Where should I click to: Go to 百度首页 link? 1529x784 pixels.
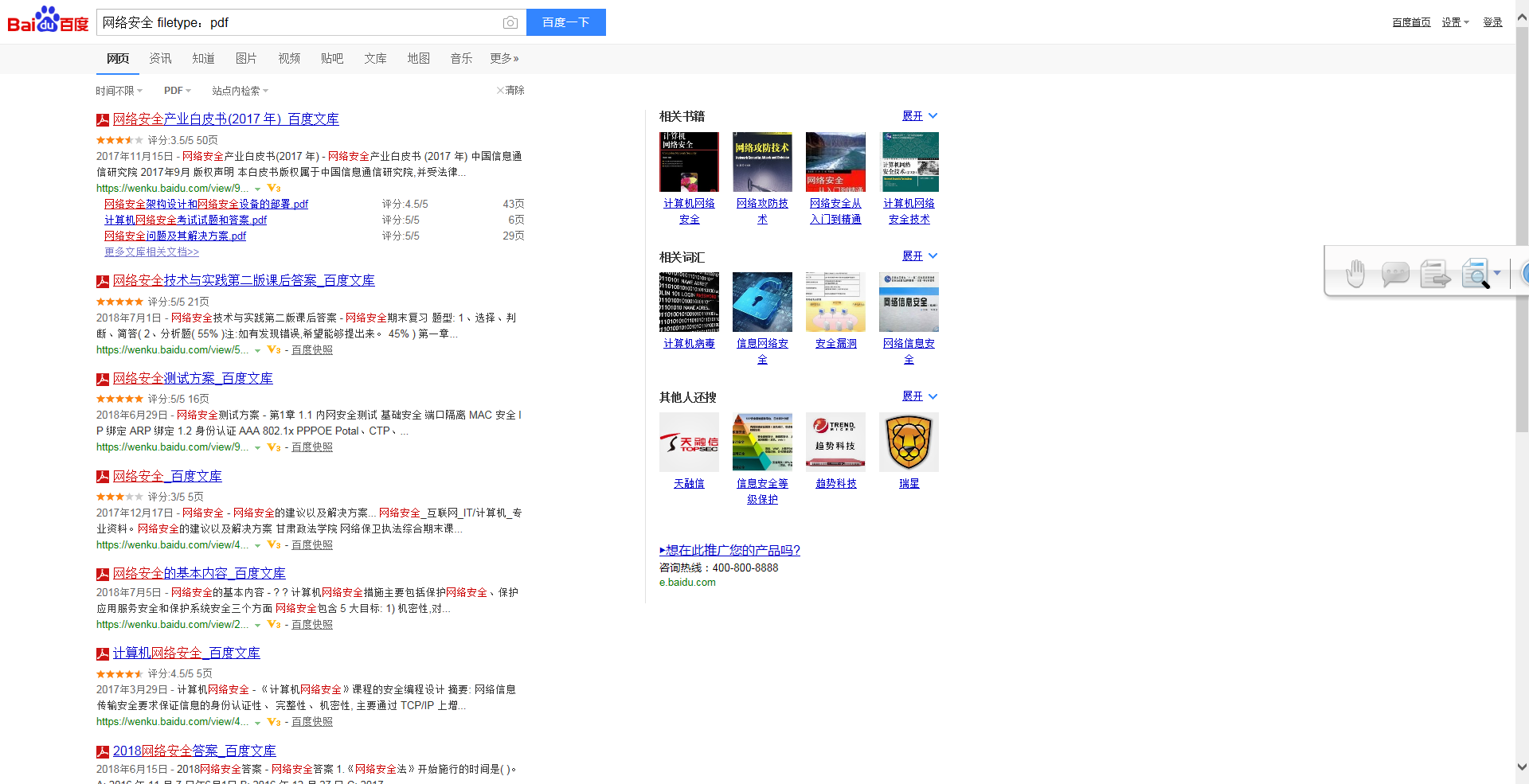(x=1411, y=22)
